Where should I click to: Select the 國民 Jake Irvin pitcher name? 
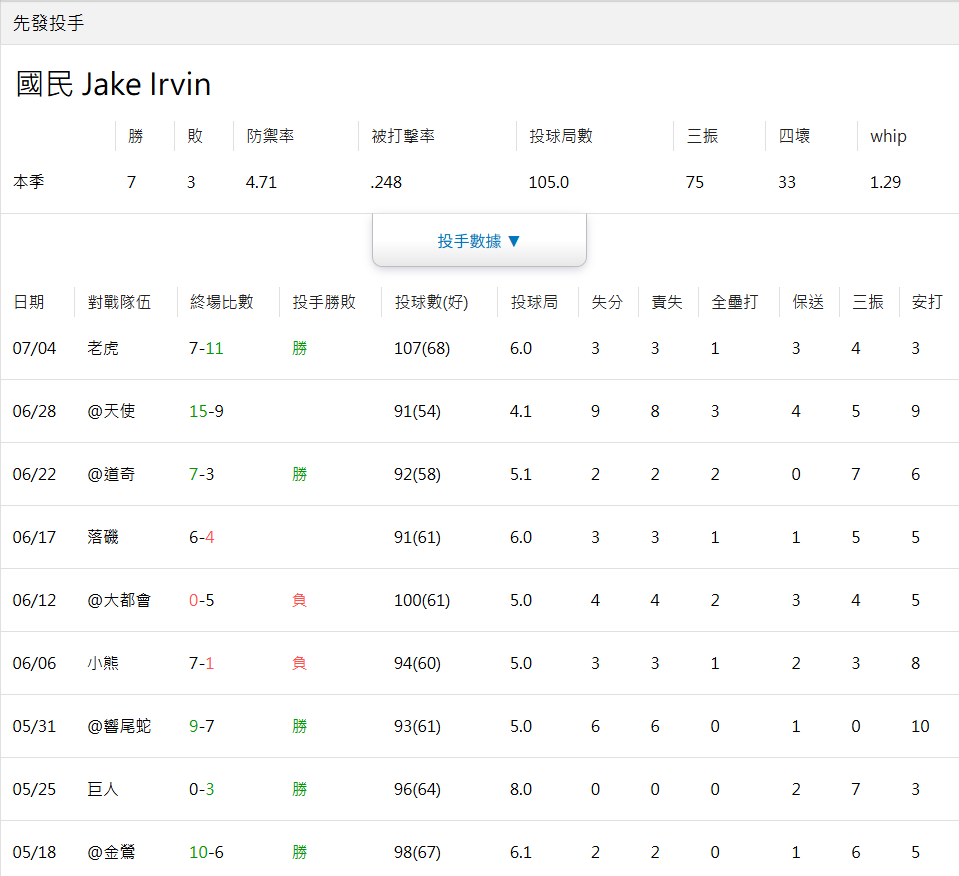coord(113,84)
